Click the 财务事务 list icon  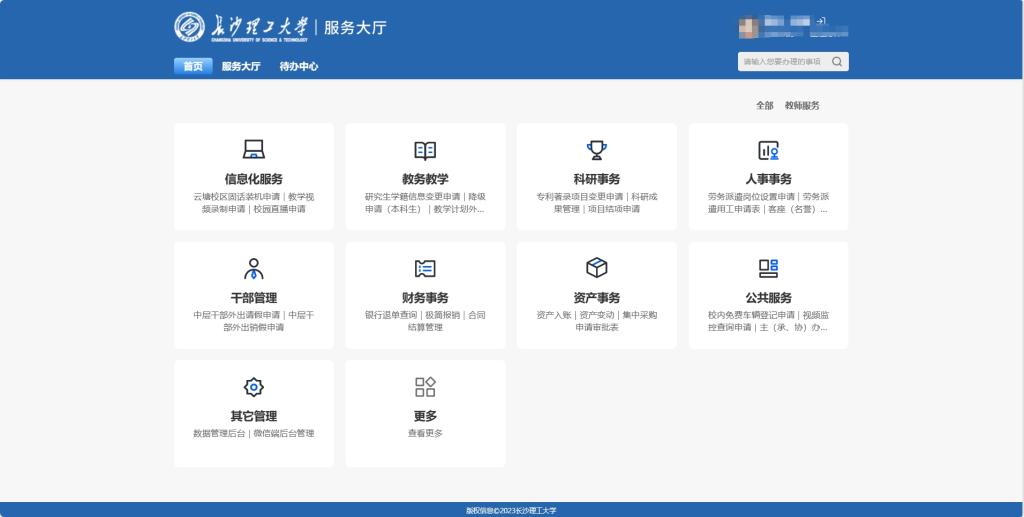pyautogui.click(x=425, y=268)
